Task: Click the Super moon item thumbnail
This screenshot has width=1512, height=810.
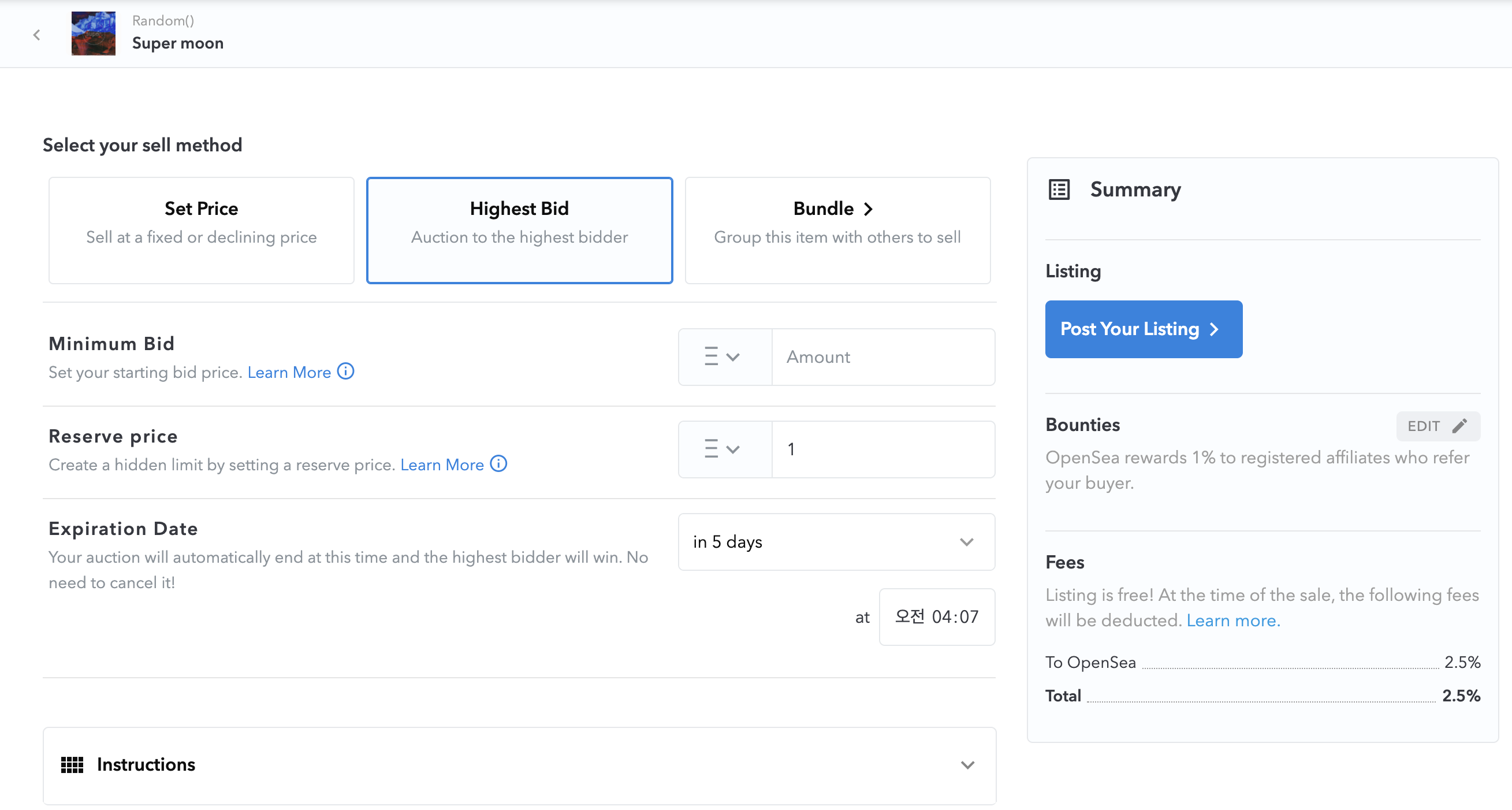Action: pos(94,34)
